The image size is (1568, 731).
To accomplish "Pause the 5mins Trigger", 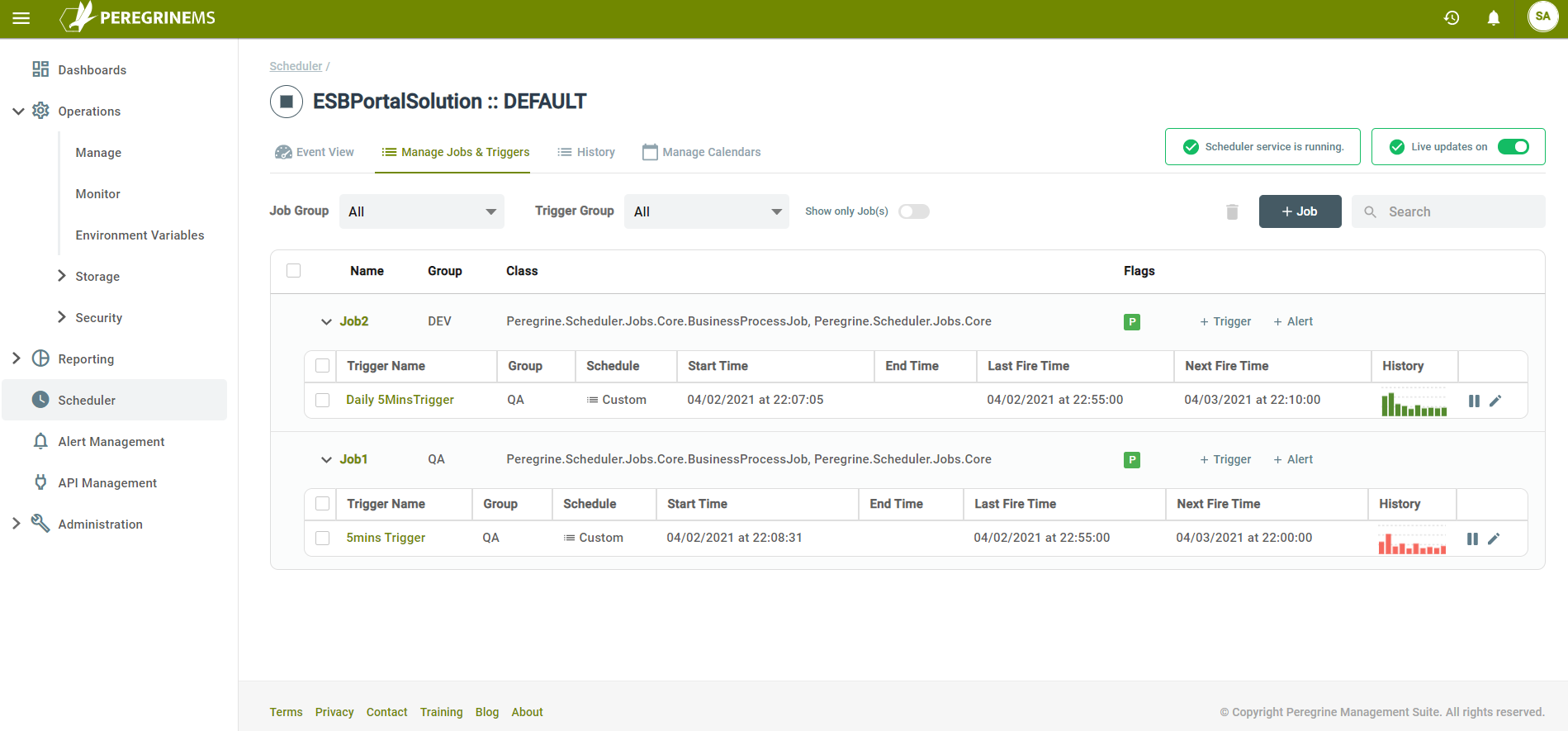I will 1472,539.
